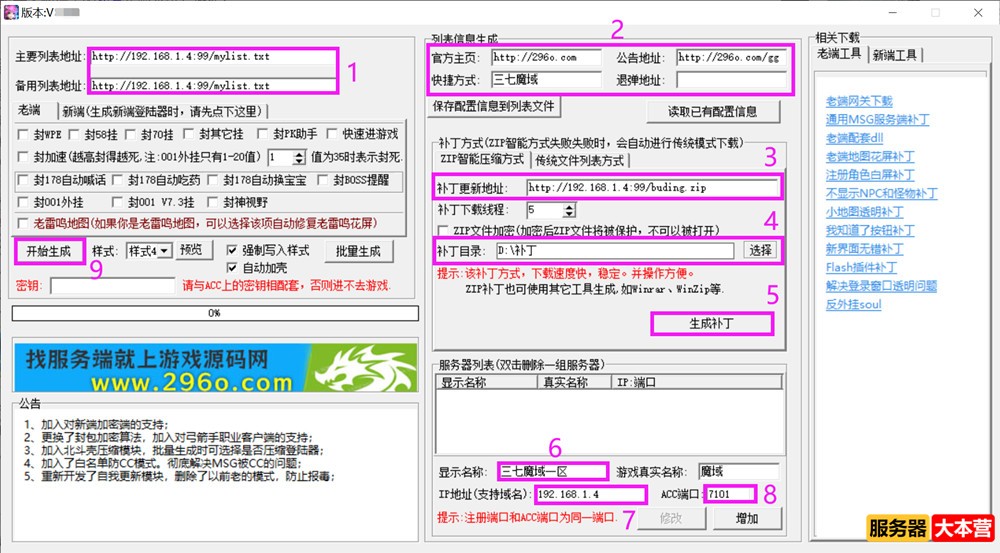1000x553 pixels.
Task: Open the 反外挂soul link
Action: (x=853, y=304)
